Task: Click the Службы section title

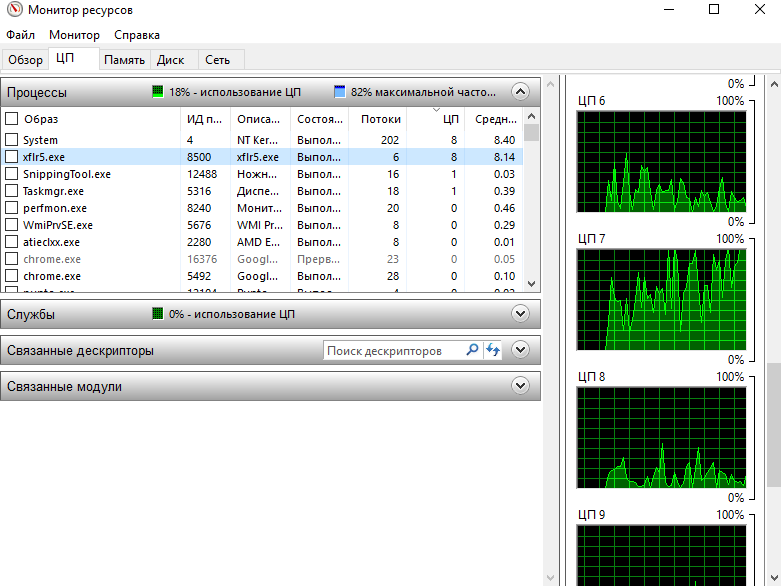Action: 31,314
